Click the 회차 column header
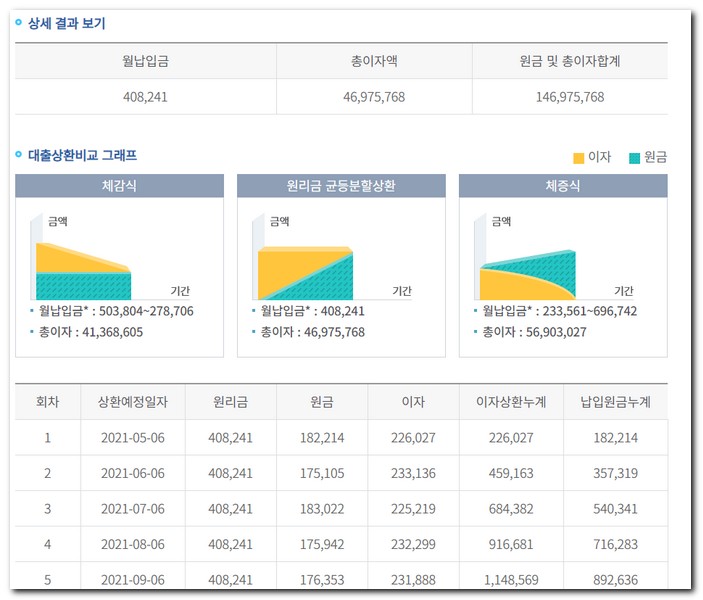This screenshot has height=600, width=703. pos(47,402)
